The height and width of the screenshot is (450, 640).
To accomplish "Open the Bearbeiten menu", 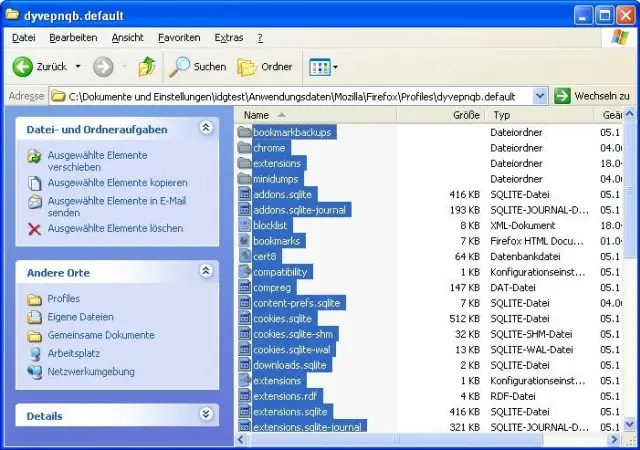I will click(74, 37).
